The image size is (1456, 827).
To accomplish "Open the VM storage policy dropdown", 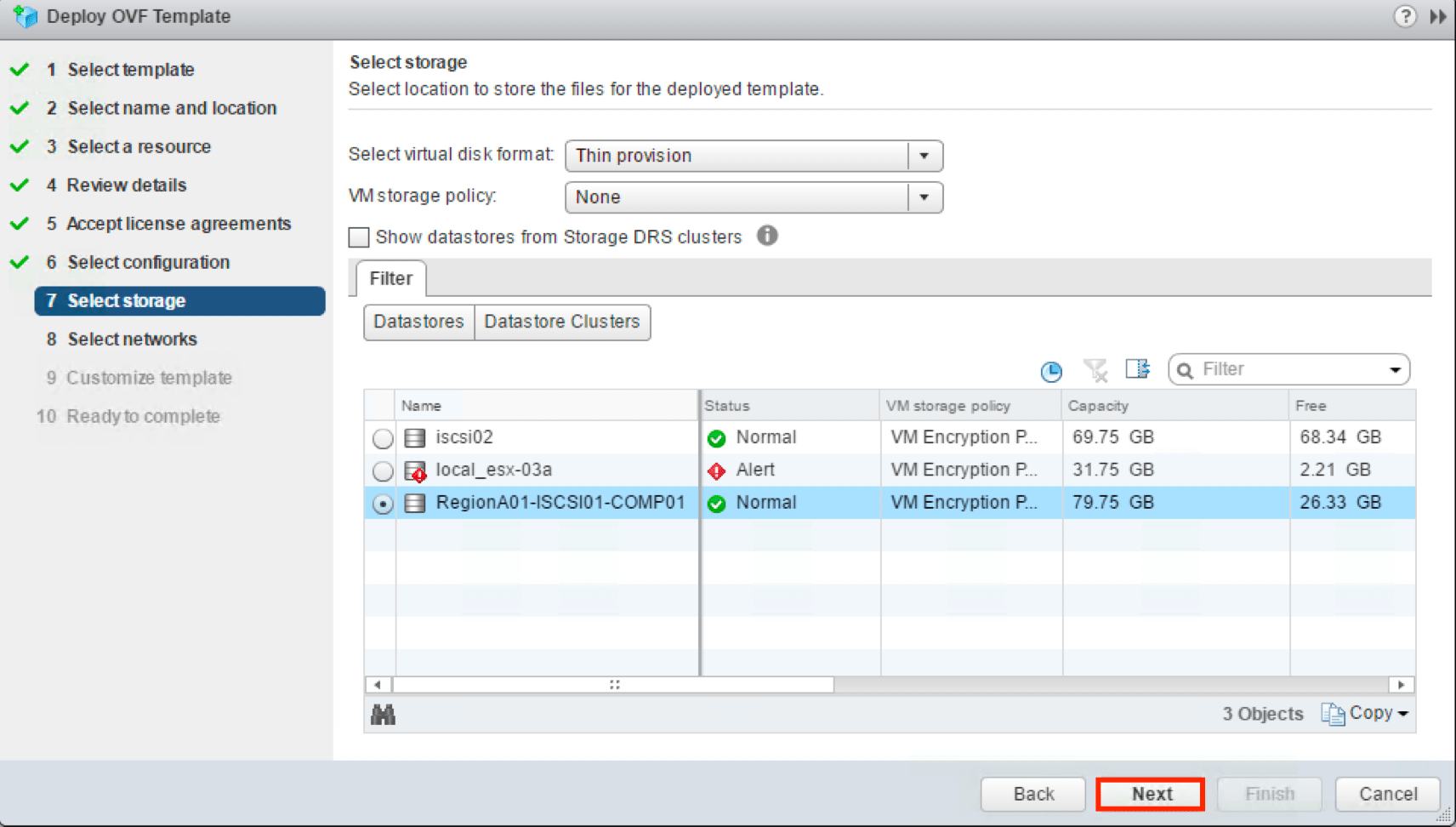I will point(924,197).
